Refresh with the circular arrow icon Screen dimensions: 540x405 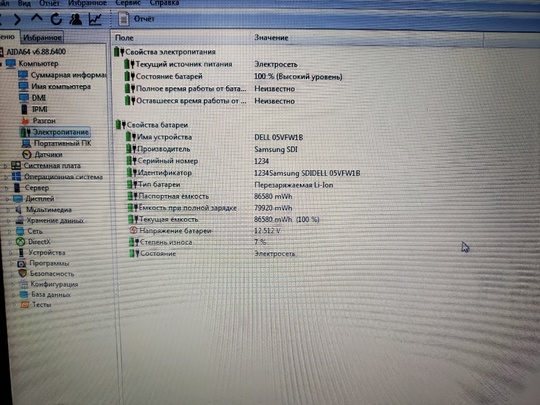(56, 19)
